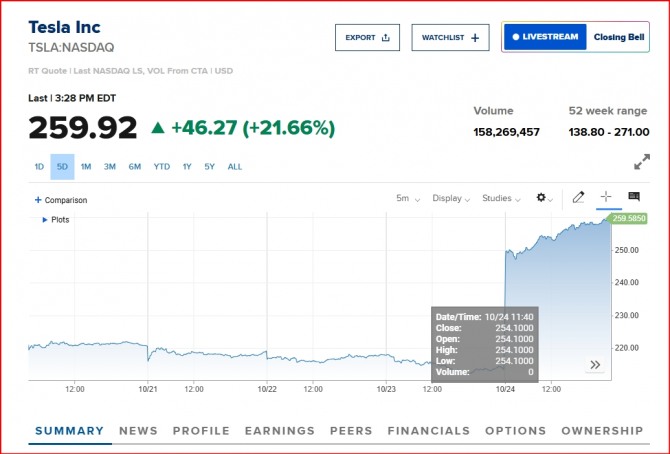Screen dimensions: 670x454
Task: Open the Financials tab
Action: 428,431
